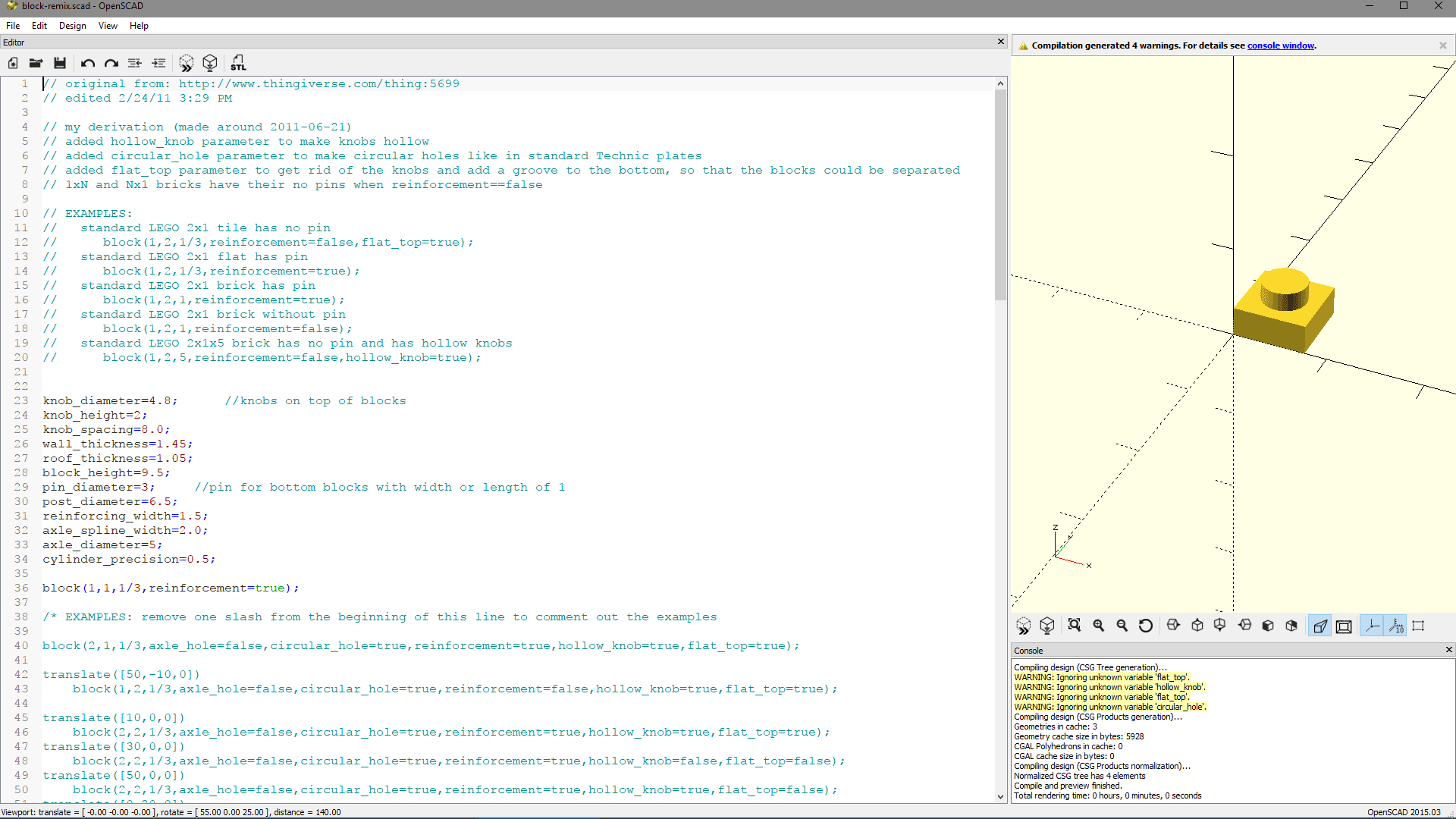This screenshot has width=1456, height=819.
Task: Toggle the Perspective view button
Action: pos(1319,626)
